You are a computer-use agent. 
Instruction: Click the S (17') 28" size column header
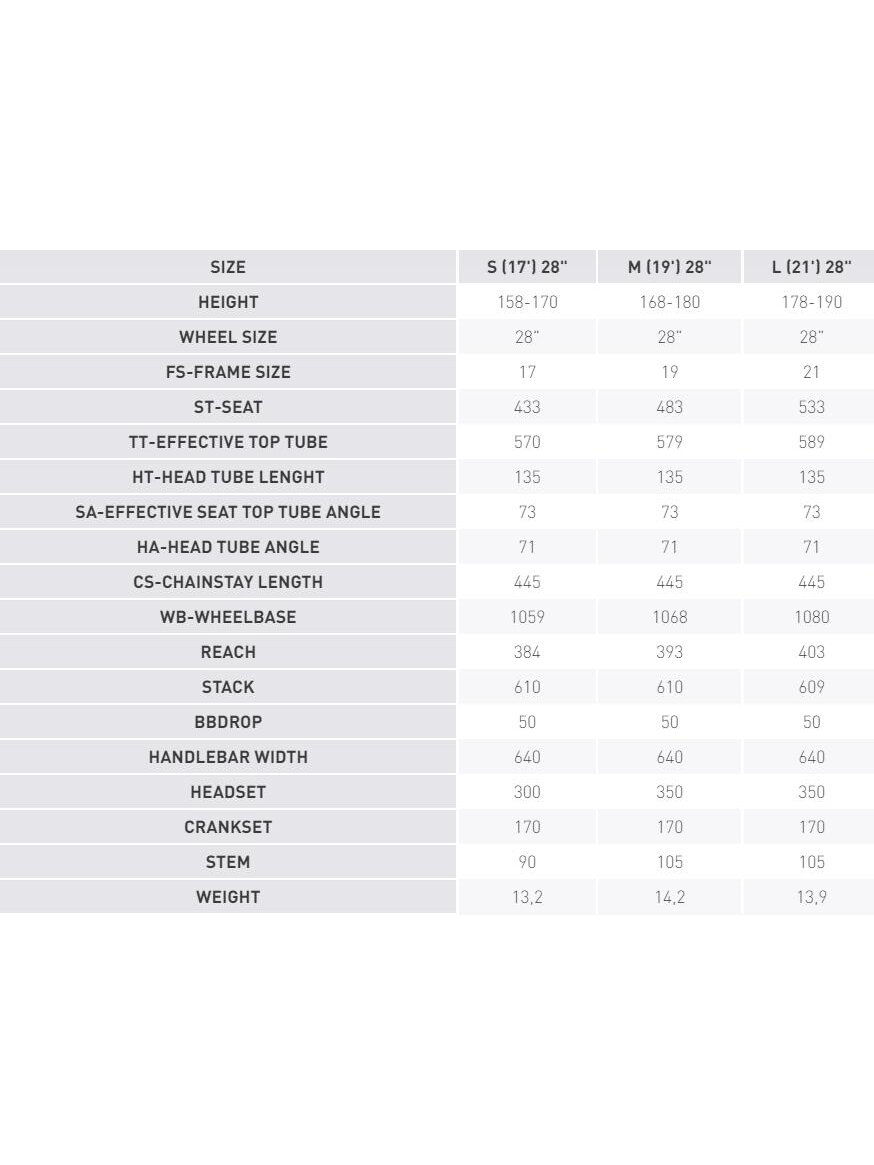click(527, 267)
